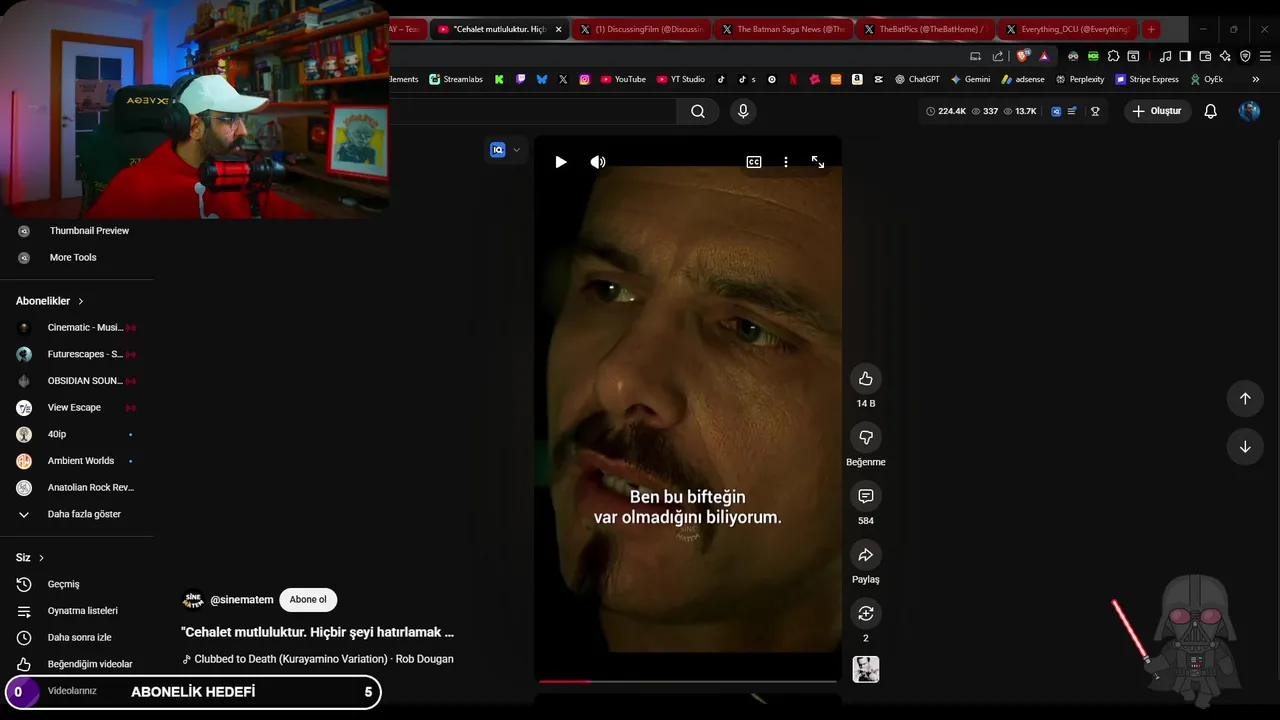Open the vidIQ trophy icon in header
The width and height of the screenshot is (1280, 720).
pos(1095,111)
